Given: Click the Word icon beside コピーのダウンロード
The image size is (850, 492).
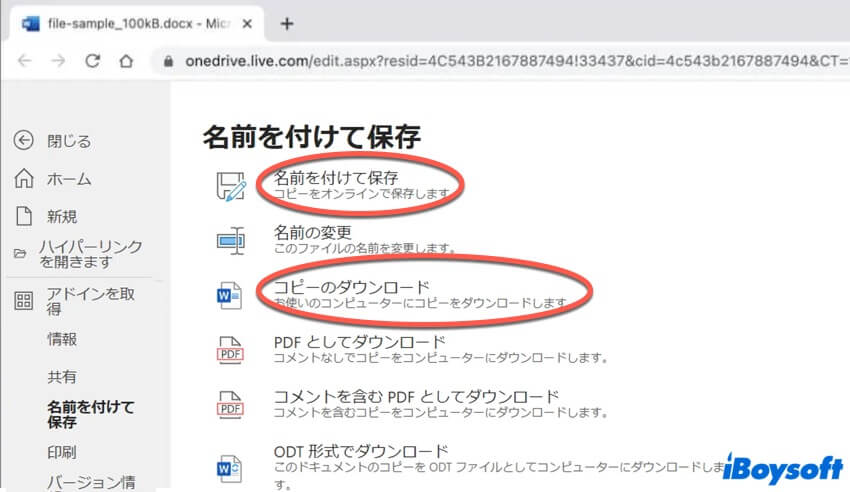Looking at the screenshot, I should (x=229, y=295).
